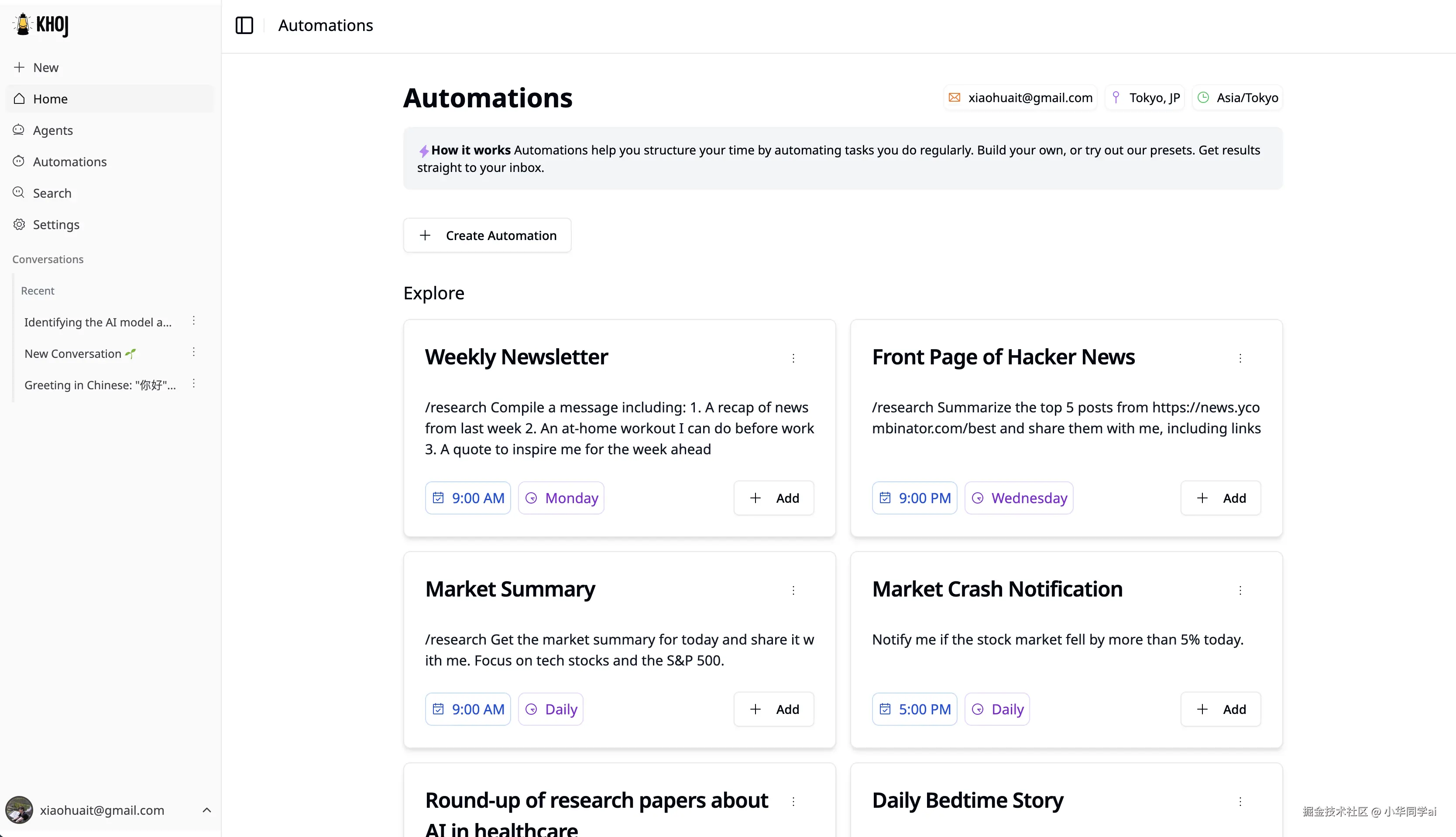Click the Create Automation button
Image resolution: width=1456 pixels, height=837 pixels.
pyautogui.click(x=487, y=235)
